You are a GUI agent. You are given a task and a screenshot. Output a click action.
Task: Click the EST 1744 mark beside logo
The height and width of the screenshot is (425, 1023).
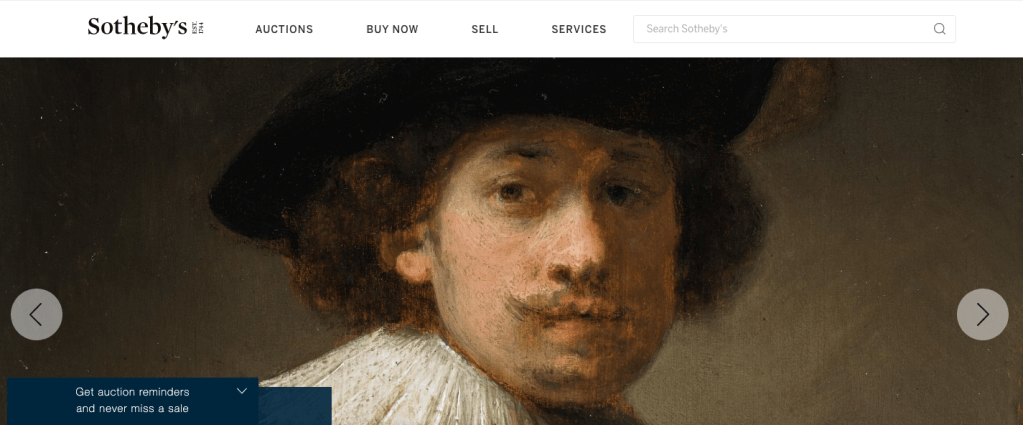coord(198,27)
